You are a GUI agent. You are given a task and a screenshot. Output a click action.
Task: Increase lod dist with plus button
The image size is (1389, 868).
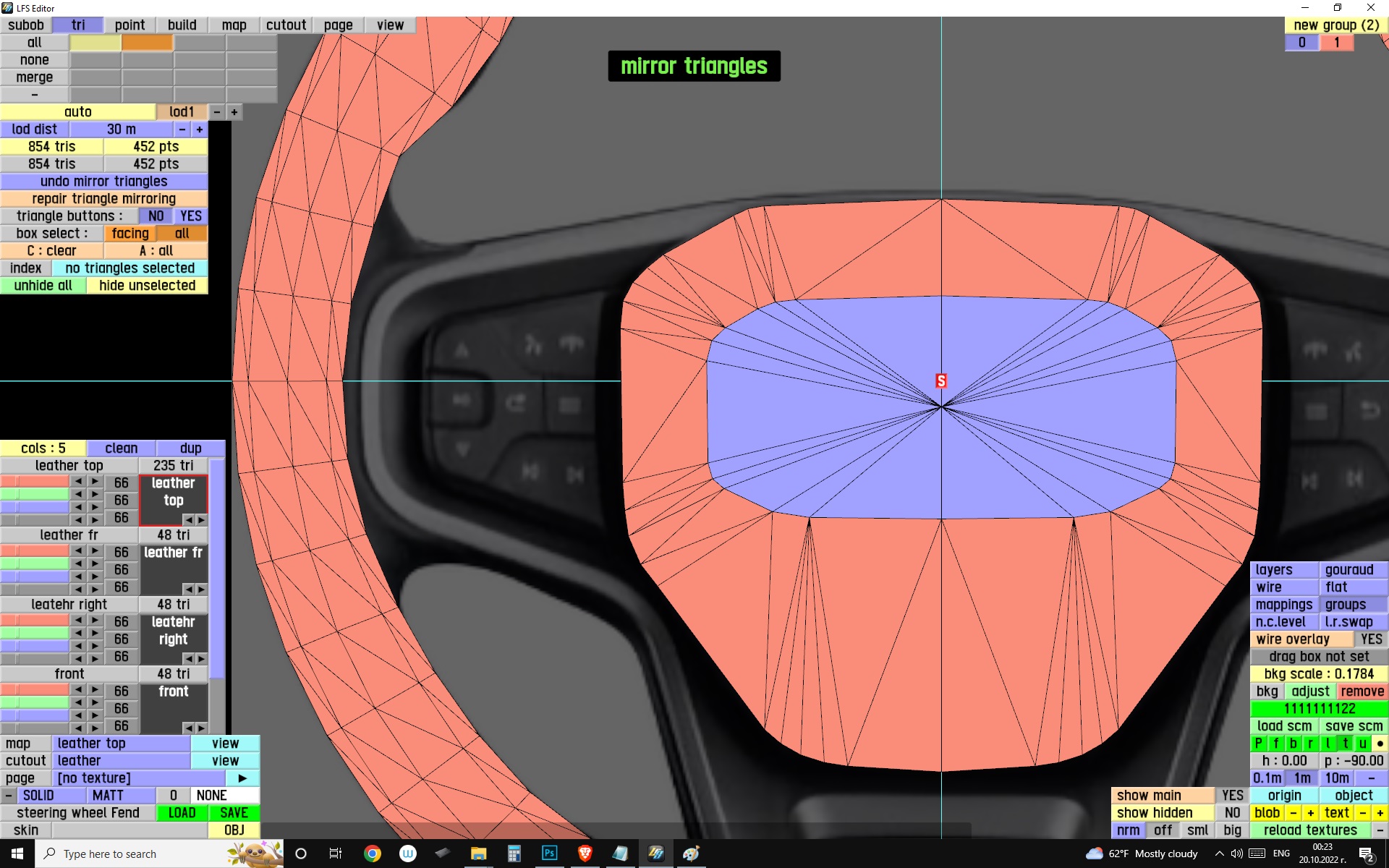pos(200,129)
